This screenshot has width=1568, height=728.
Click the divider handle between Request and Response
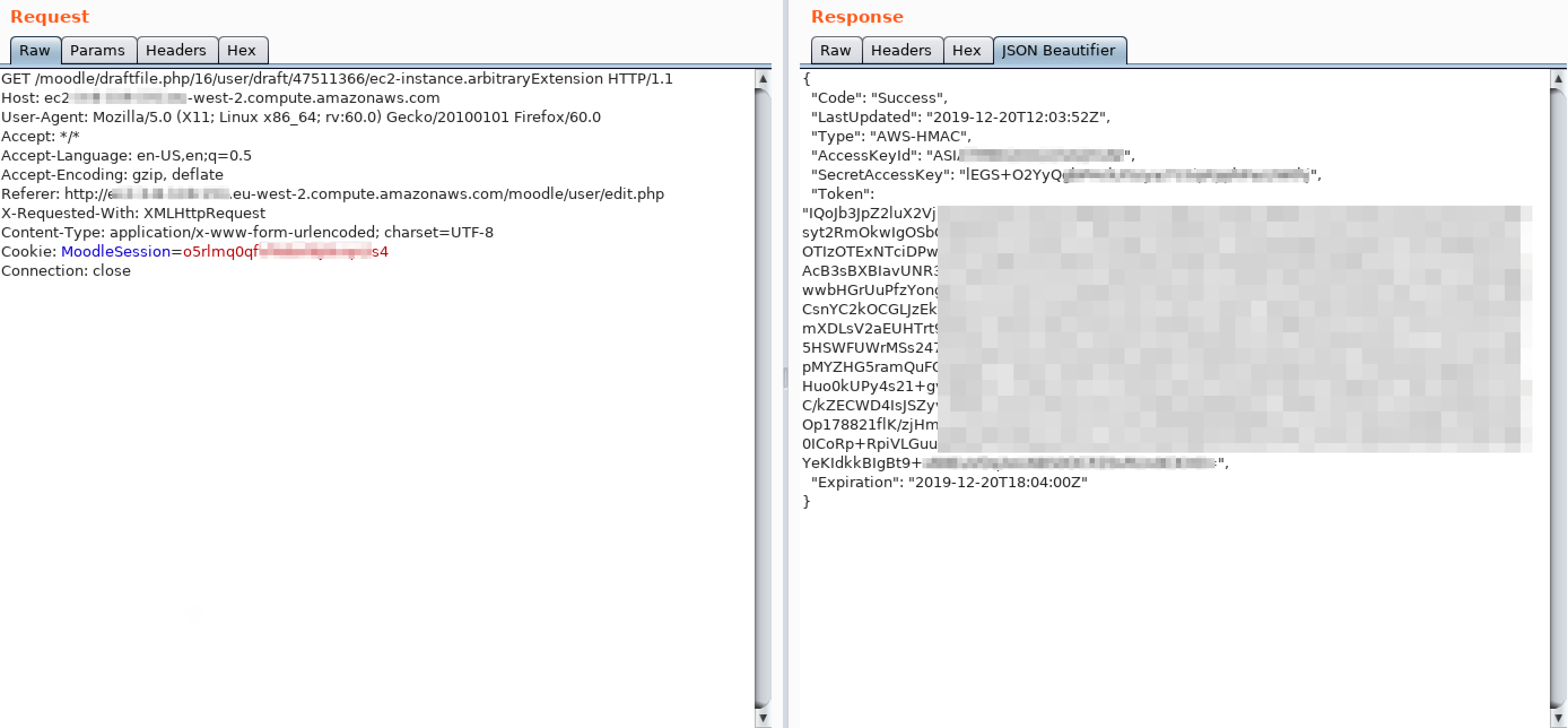coord(786,378)
